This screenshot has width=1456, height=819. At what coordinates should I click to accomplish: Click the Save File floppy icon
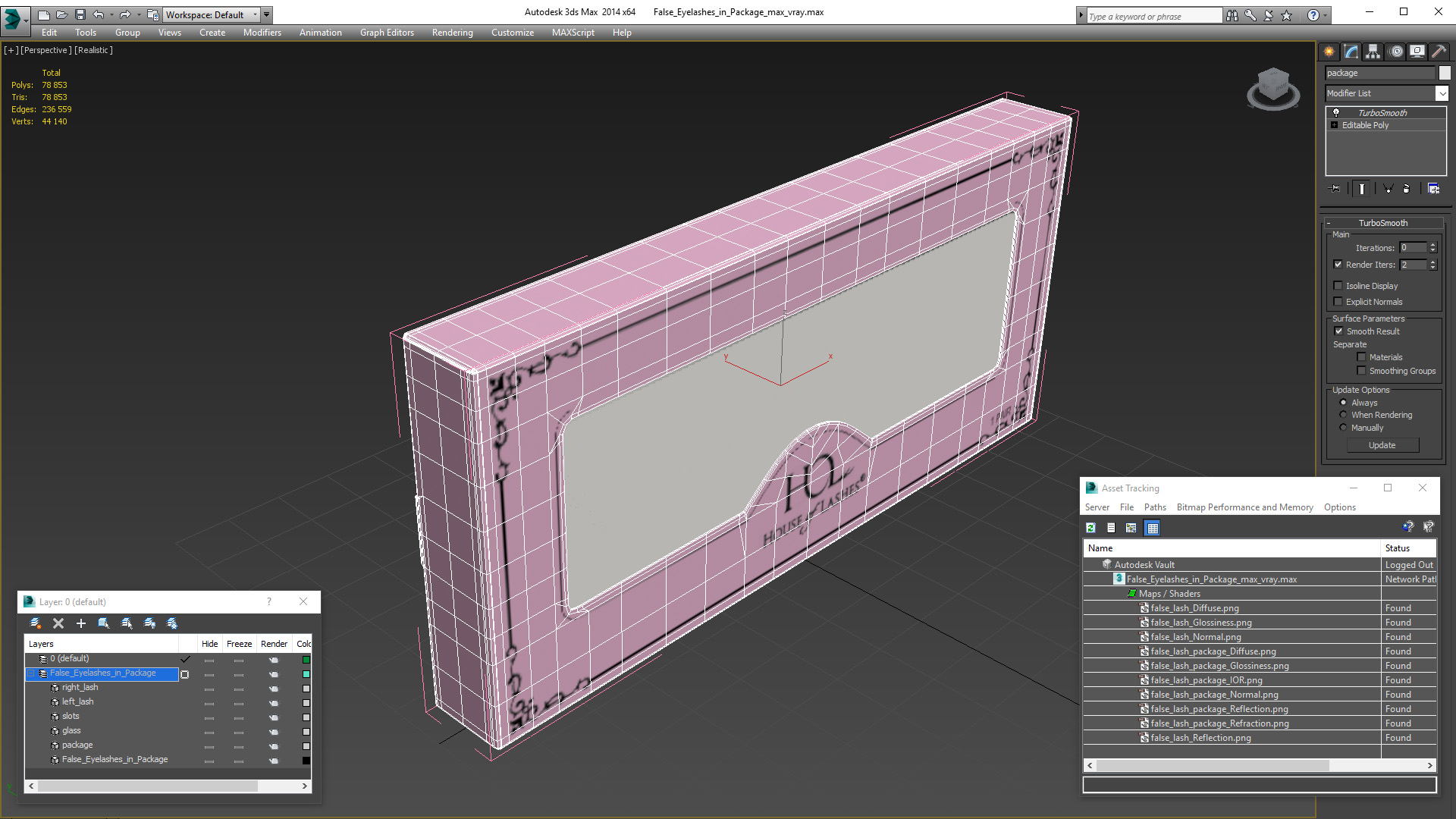click(80, 14)
